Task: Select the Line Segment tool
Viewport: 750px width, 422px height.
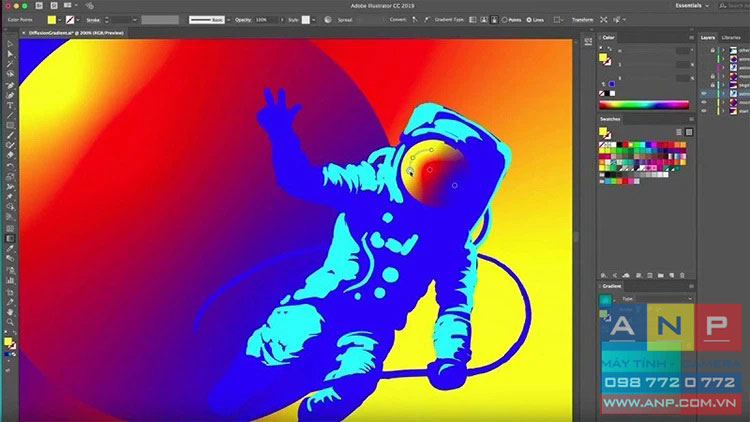Action: click(x=10, y=115)
